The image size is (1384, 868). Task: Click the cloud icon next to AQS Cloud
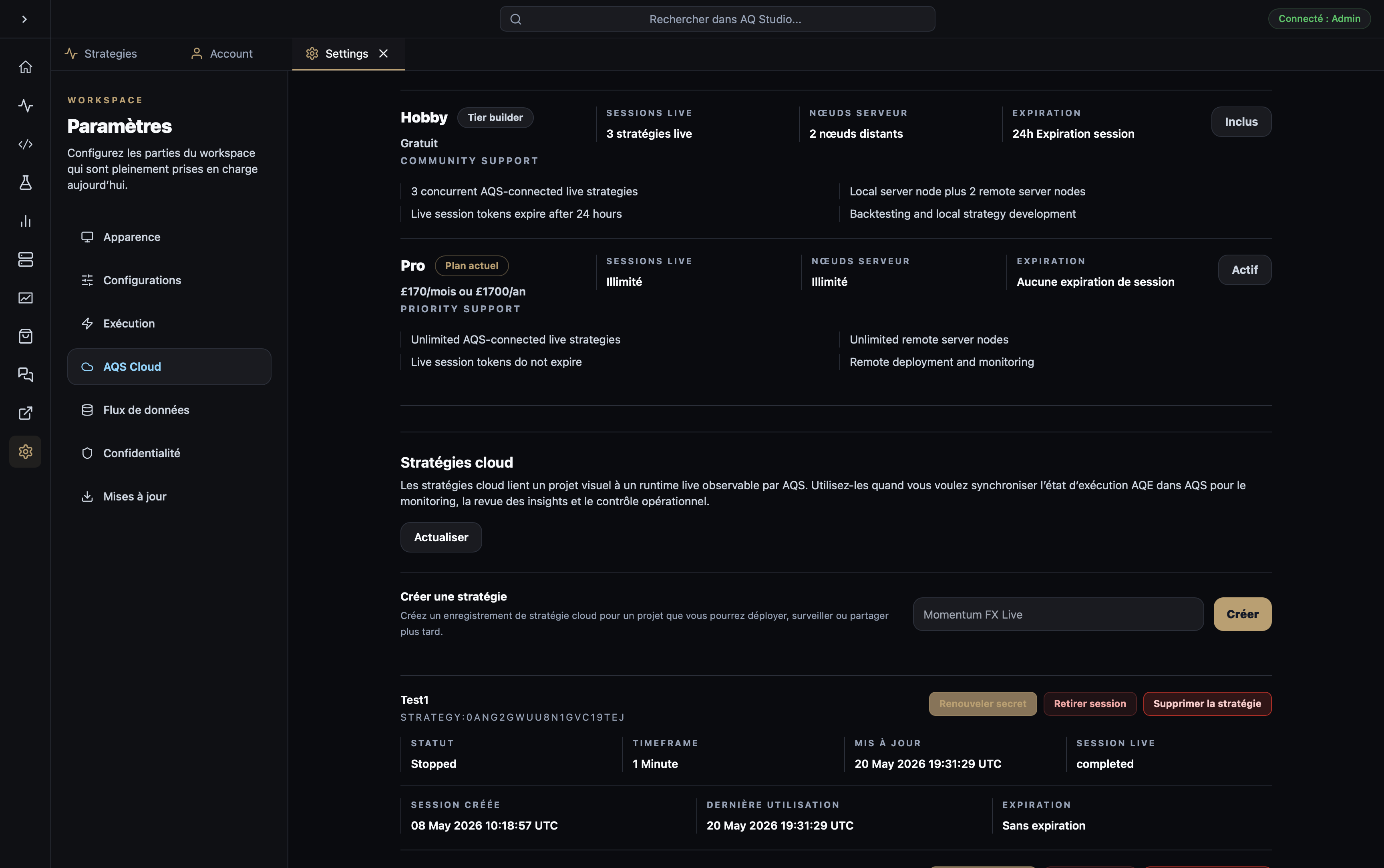click(87, 367)
